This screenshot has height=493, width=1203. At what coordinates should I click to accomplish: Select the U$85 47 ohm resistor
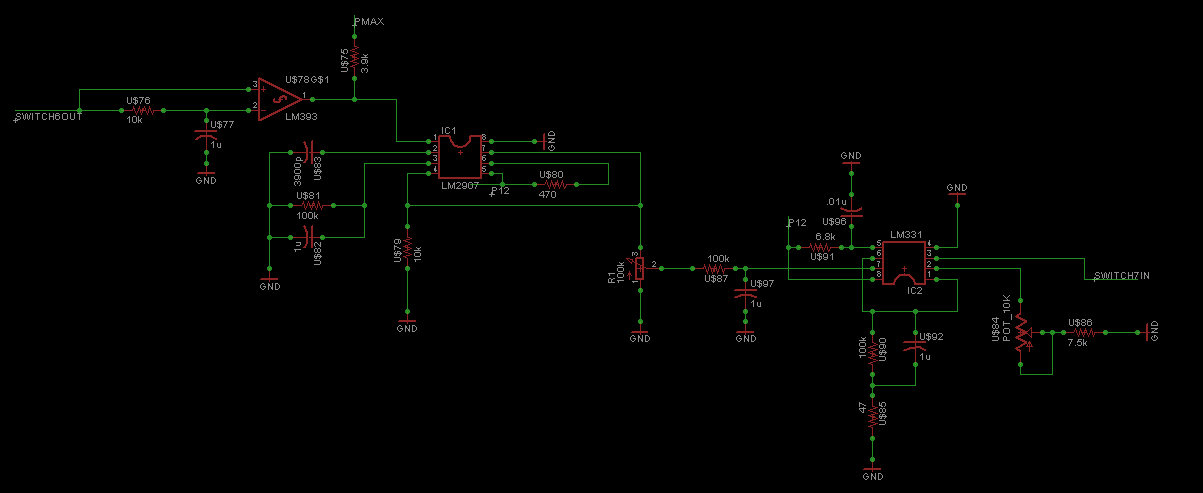[872, 413]
